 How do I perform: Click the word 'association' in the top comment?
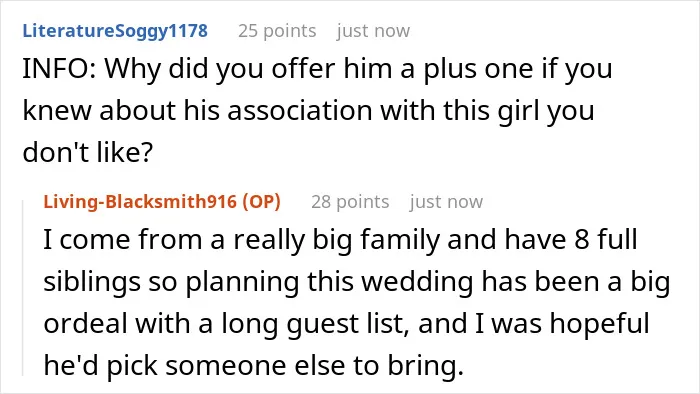pos(300,111)
